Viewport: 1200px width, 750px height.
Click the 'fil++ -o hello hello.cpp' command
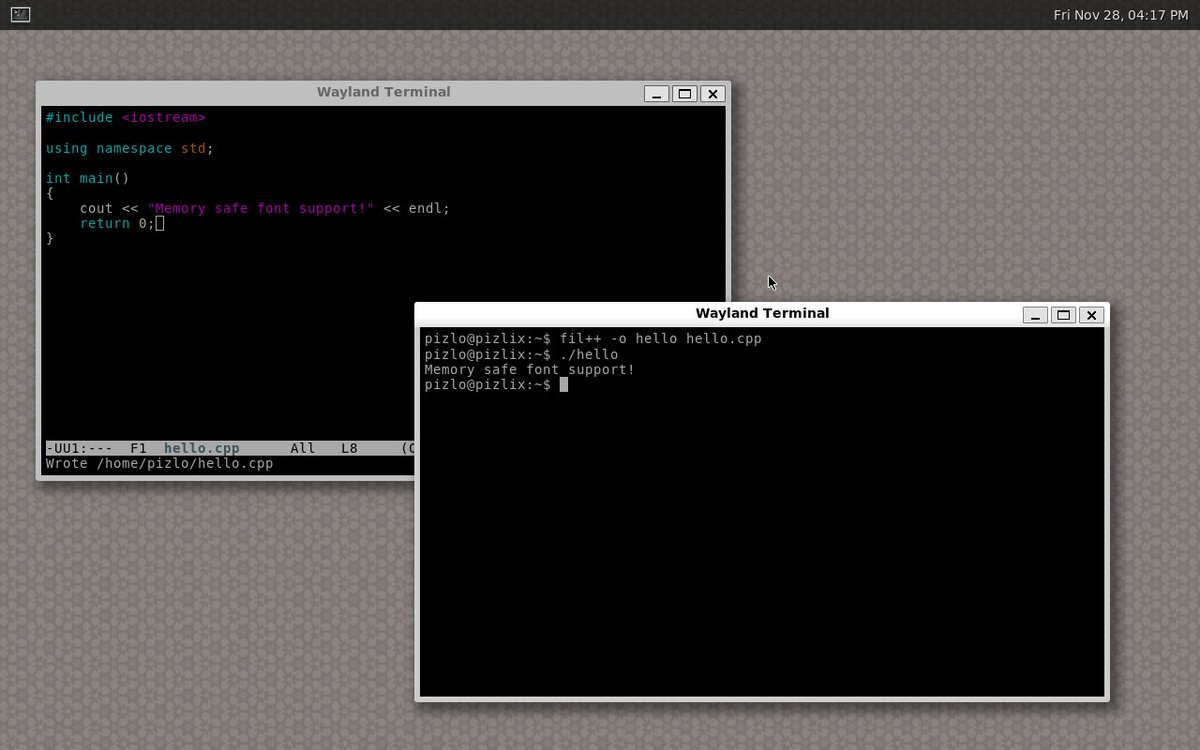(x=661, y=339)
